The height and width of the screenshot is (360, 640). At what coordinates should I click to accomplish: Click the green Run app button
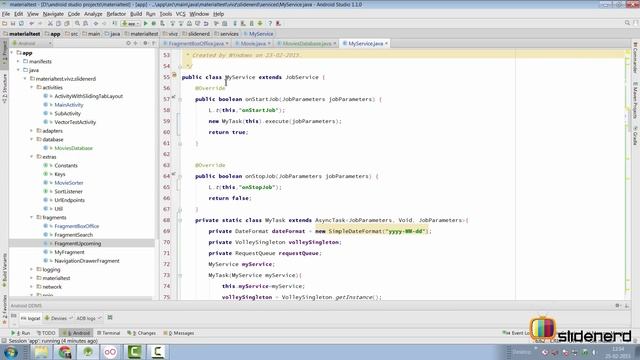tap(145, 24)
